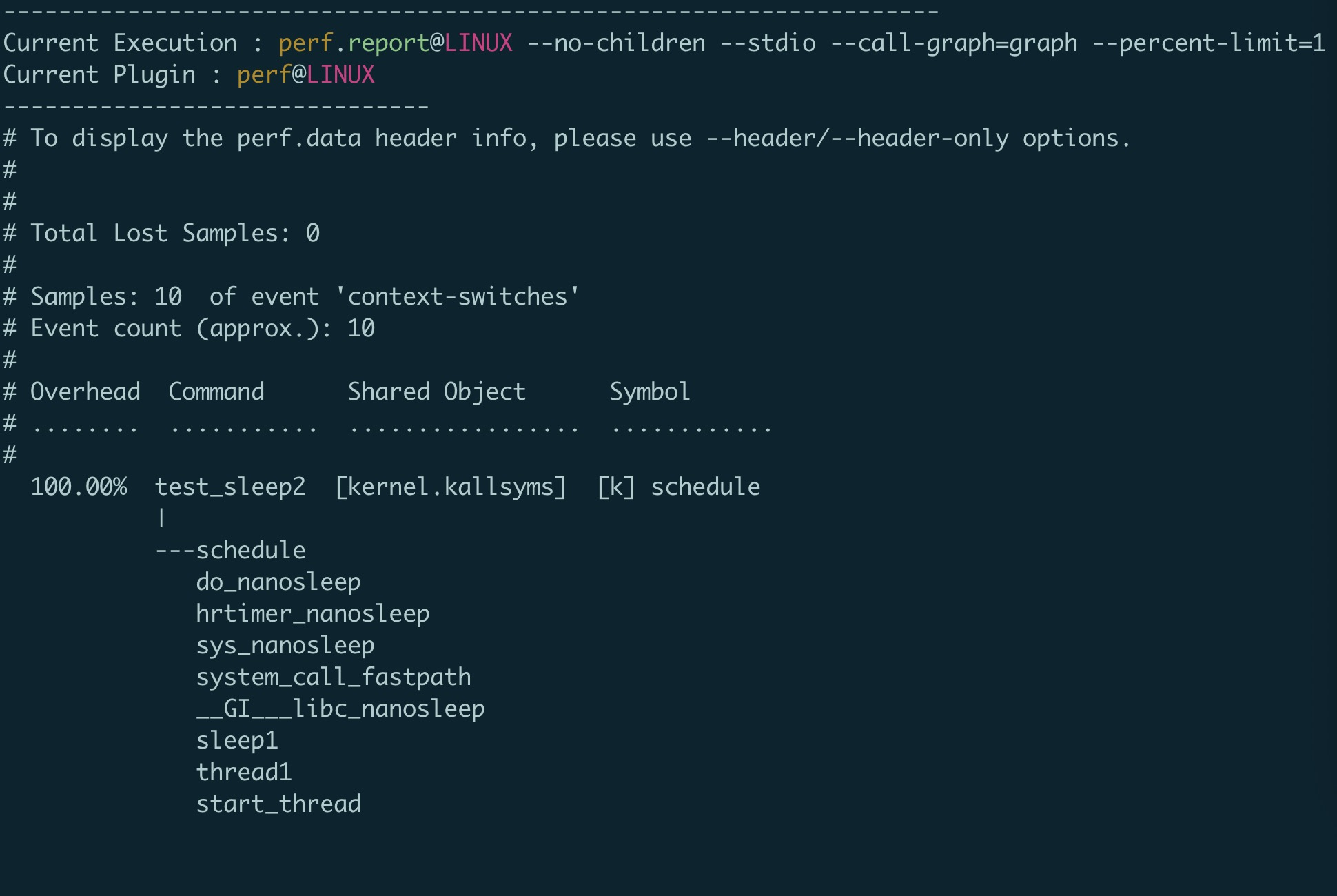Click the 'context-switches' event name
1337x896 pixels.
458,296
